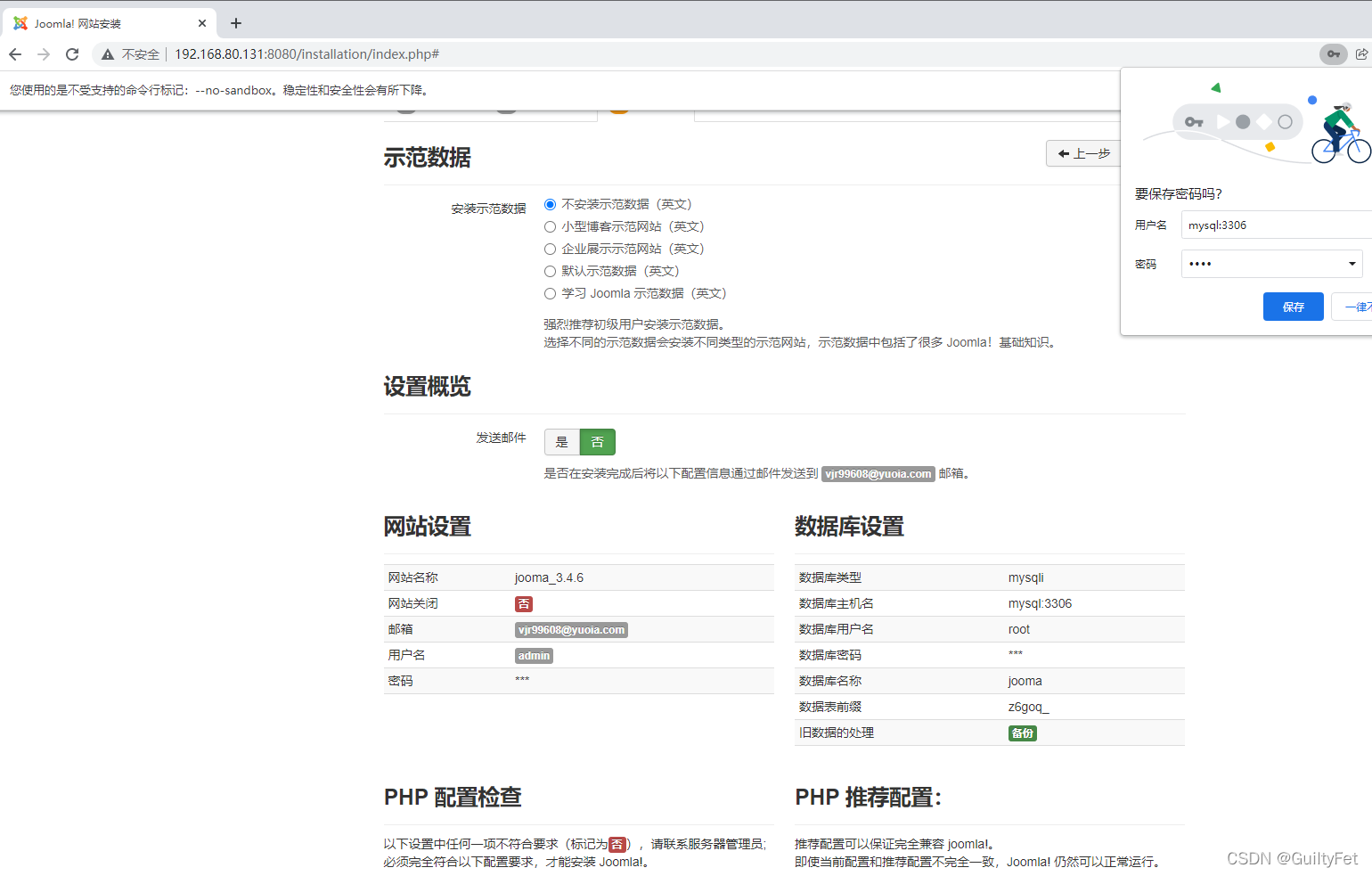This screenshot has height=876, width=1372.
Task: Click the 网站设置 section heading
Action: pyautogui.click(x=428, y=527)
